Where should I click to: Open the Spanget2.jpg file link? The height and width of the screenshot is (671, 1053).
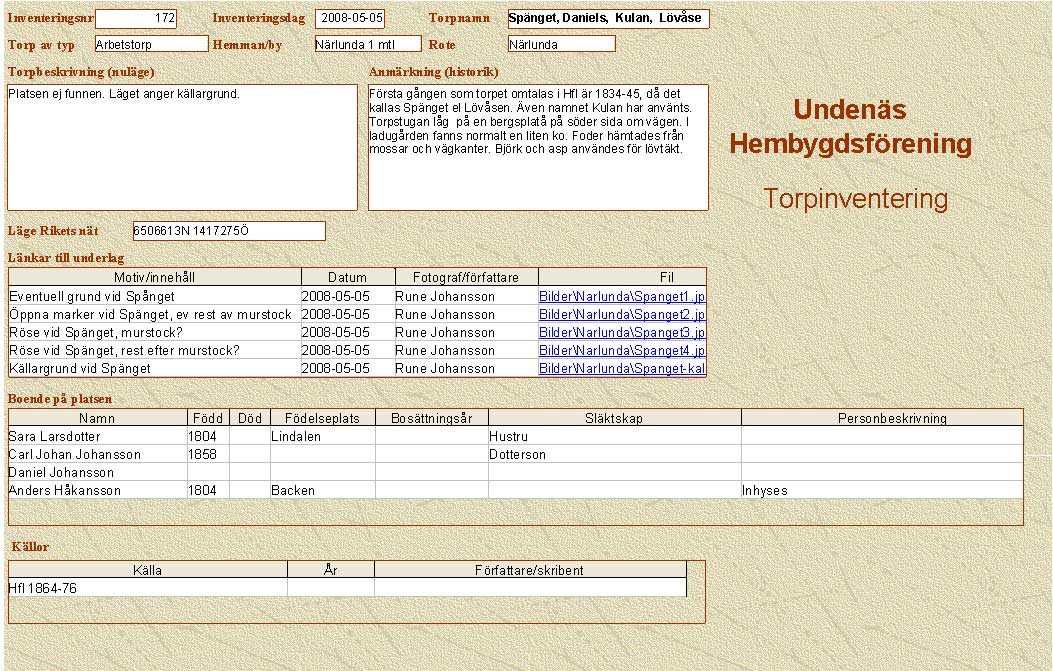point(622,315)
